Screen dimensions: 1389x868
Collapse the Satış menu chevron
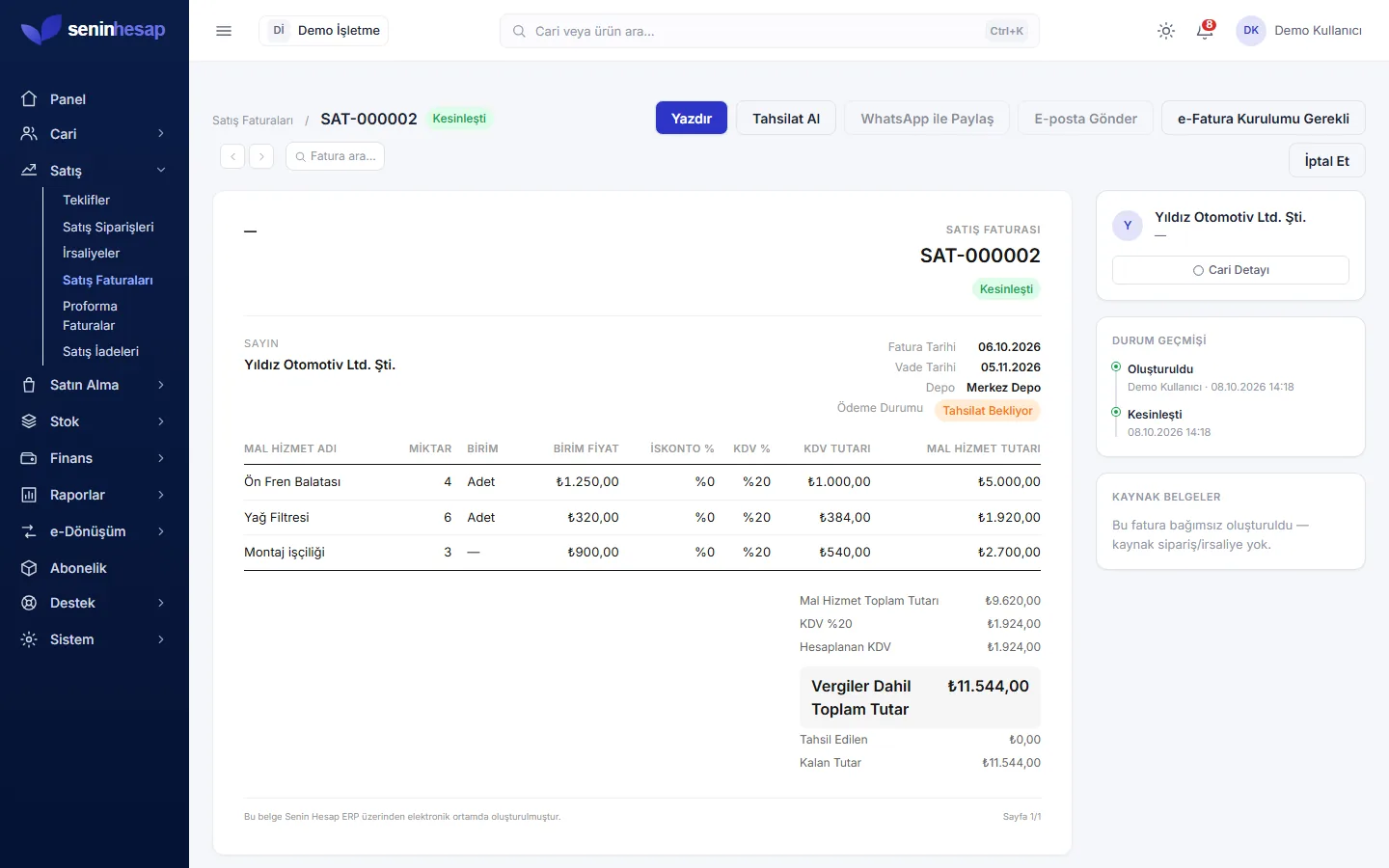click(161, 171)
